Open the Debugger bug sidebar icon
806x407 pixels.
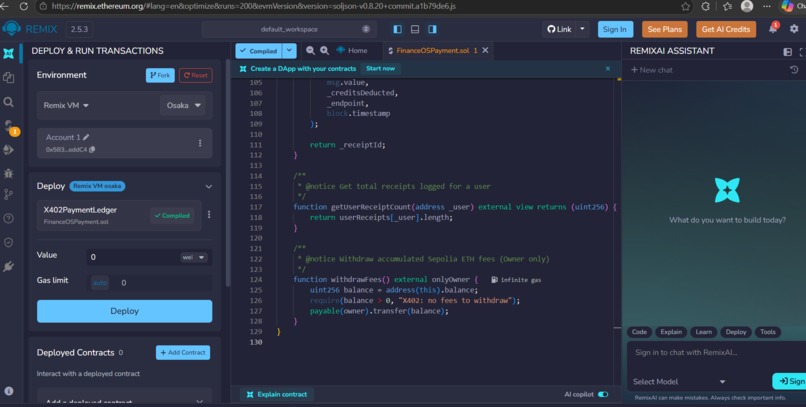pyautogui.click(x=9, y=173)
